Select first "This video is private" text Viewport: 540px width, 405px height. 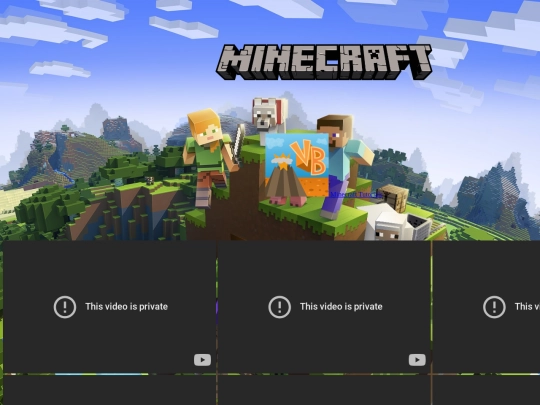click(126, 307)
